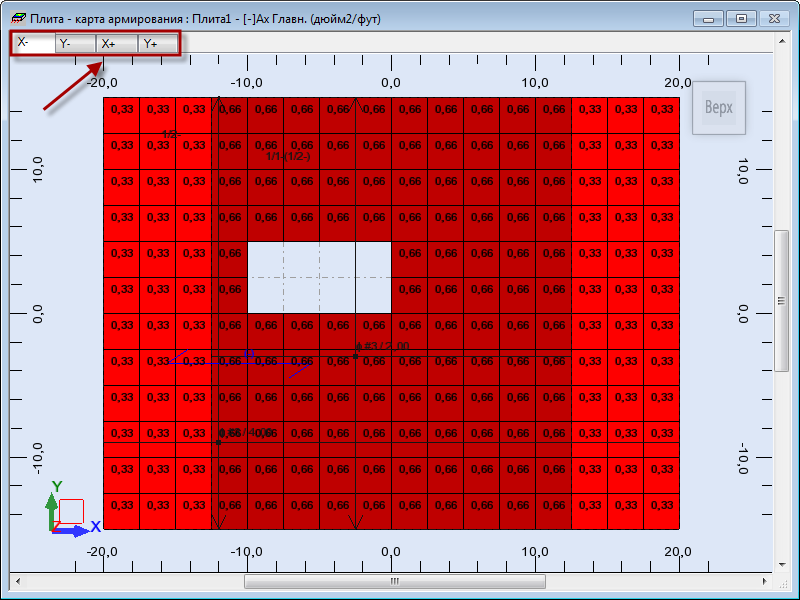Click the window title text Плита - карта армирования
This screenshot has height=600, width=800.
click(106, 19)
